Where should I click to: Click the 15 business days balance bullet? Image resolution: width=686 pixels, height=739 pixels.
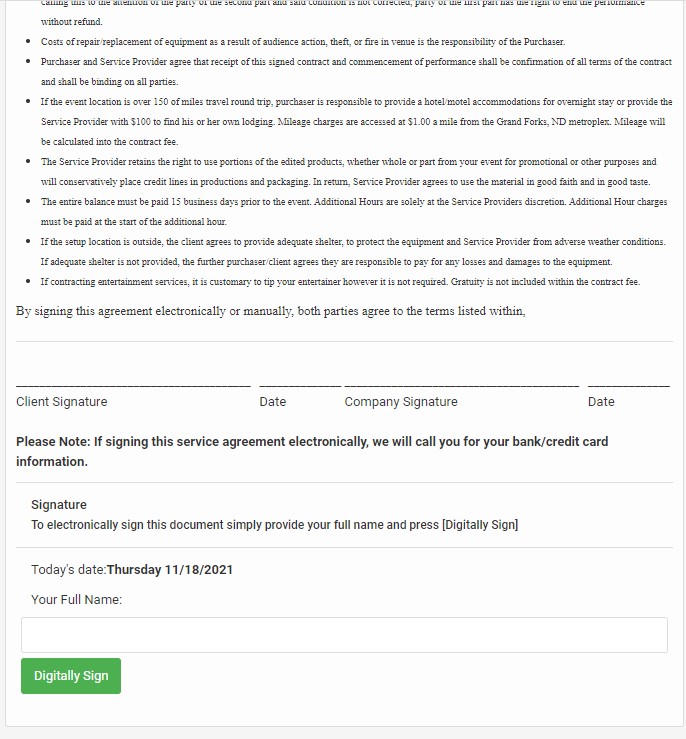pyautogui.click(x=355, y=212)
